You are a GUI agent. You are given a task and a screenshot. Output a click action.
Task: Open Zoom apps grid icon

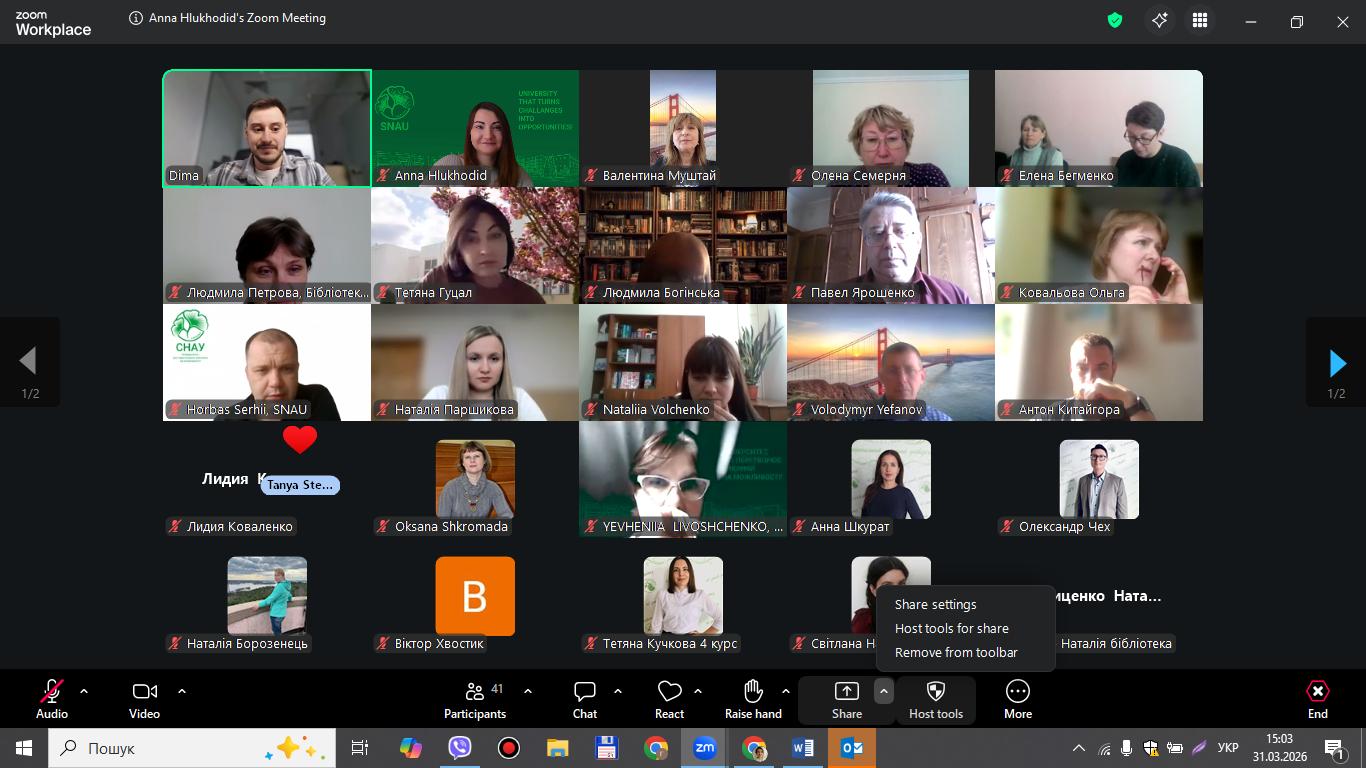[x=1200, y=20]
